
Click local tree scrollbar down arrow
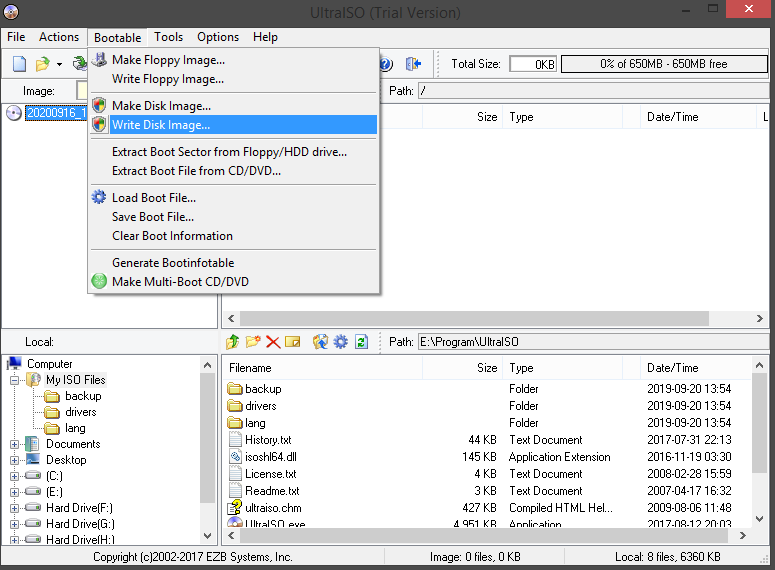208,536
